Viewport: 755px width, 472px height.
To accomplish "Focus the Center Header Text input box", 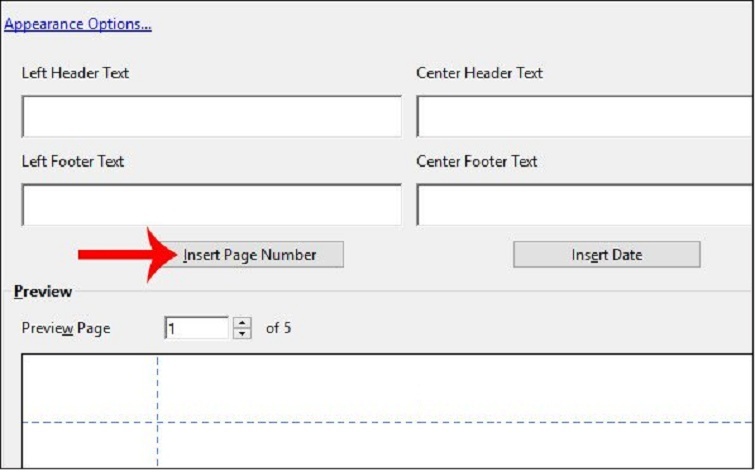I will (x=585, y=116).
